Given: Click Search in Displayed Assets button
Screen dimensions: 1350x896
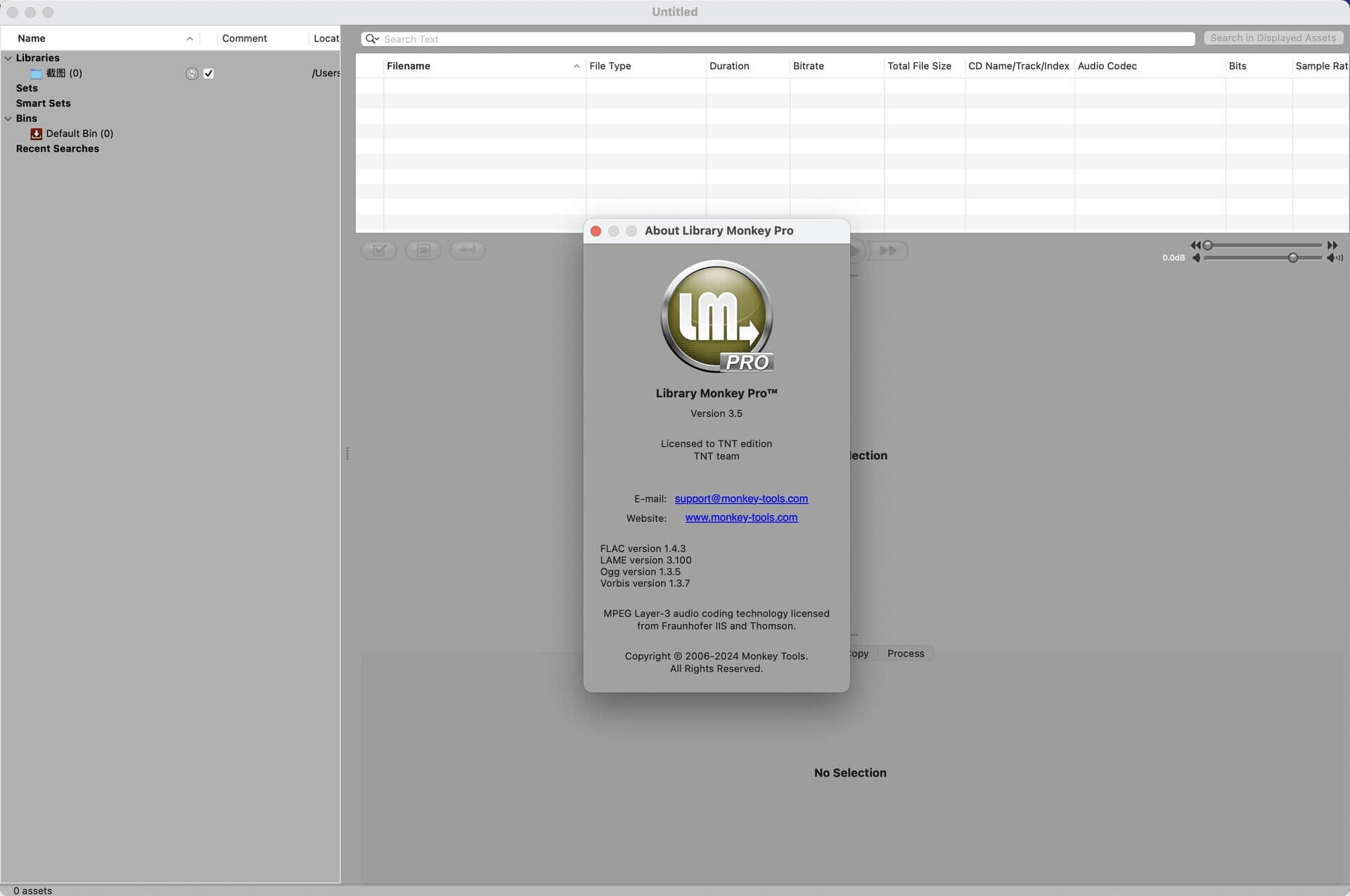Looking at the screenshot, I should (x=1273, y=38).
